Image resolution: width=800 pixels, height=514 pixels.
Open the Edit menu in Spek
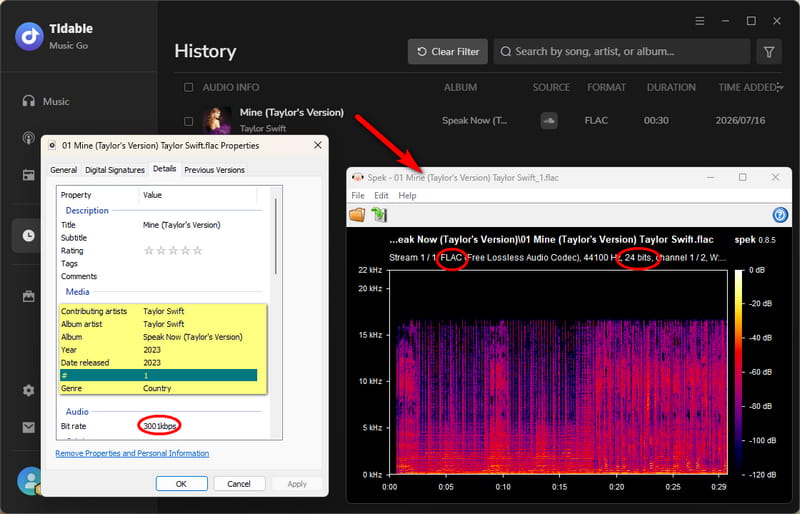381,195
